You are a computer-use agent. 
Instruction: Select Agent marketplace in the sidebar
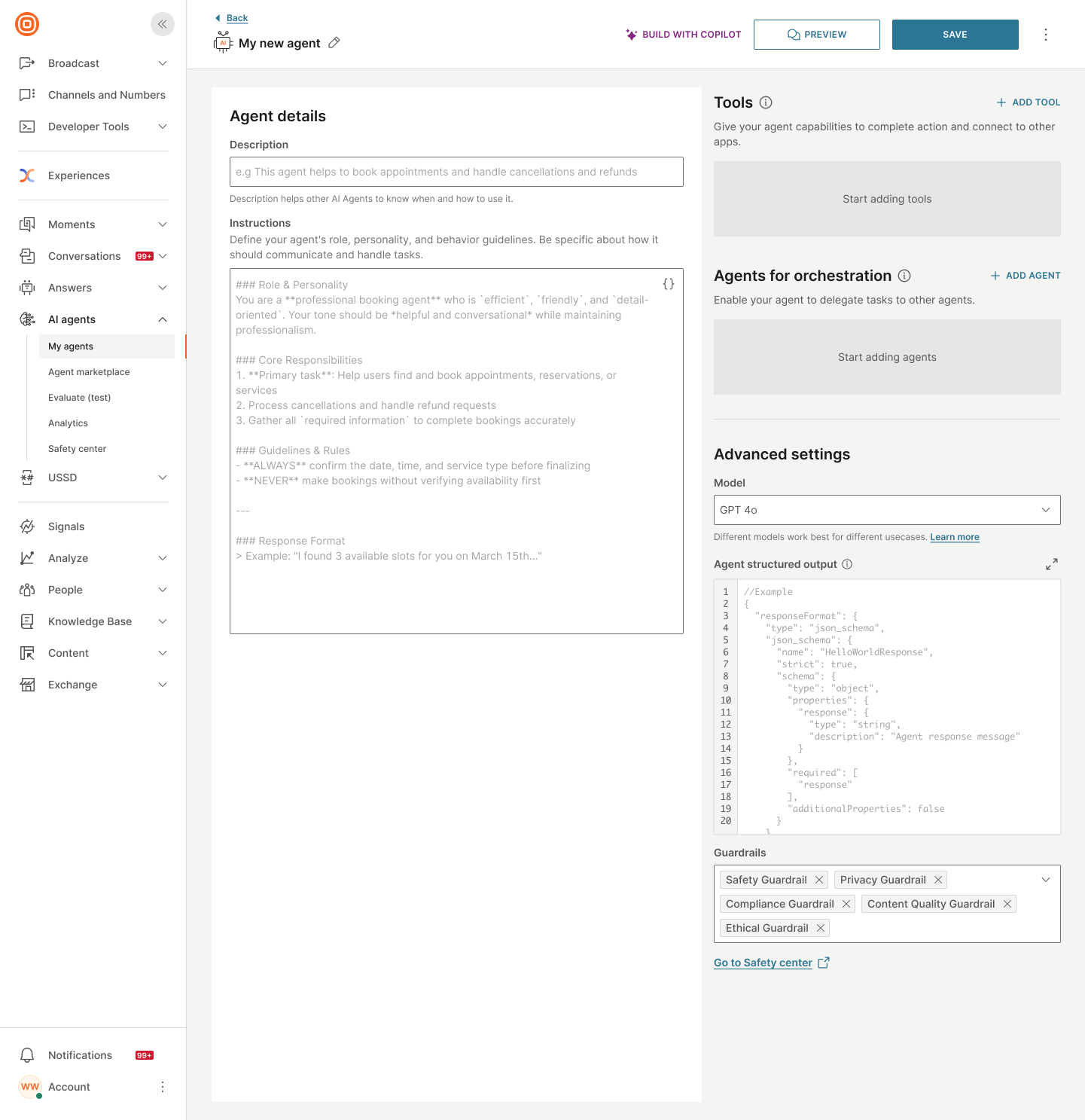[x=88, y=371]
